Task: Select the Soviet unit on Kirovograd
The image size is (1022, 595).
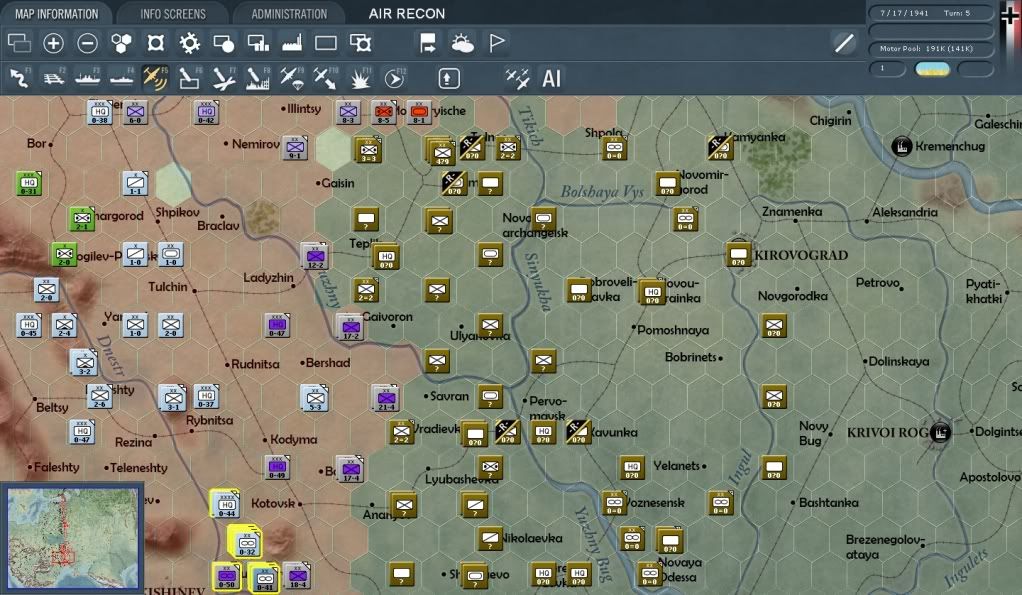Action: click(738, 255)
